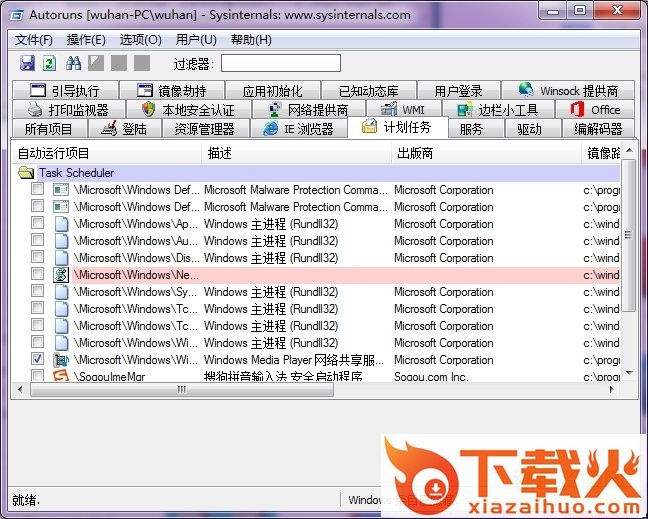The height and width of the screenshot is (519, 648).
Task: Enable the SogouImeMgr entry checkbox
Action: click(x=37, y=377)
